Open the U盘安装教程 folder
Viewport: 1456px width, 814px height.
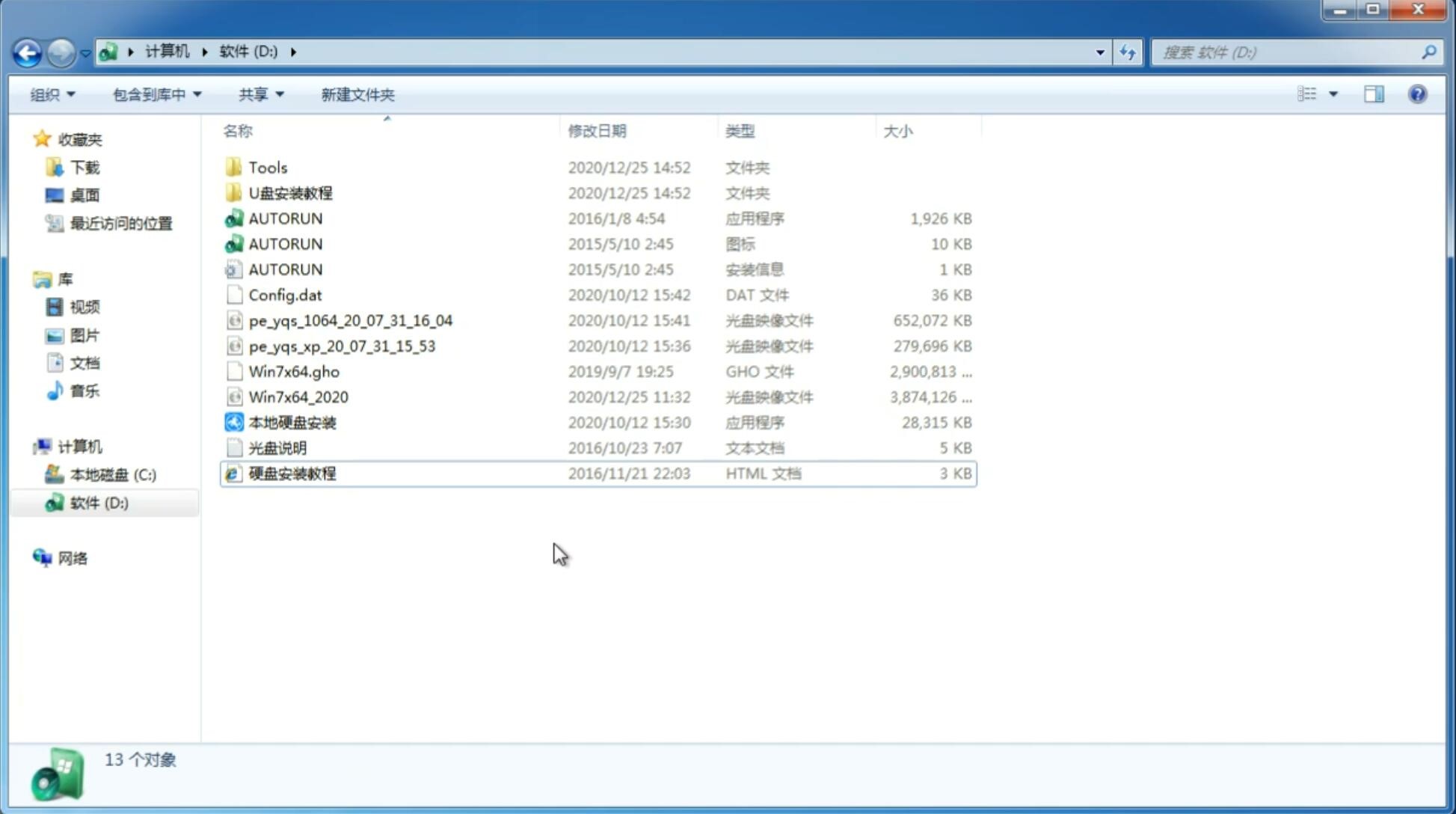coord(290,192)
